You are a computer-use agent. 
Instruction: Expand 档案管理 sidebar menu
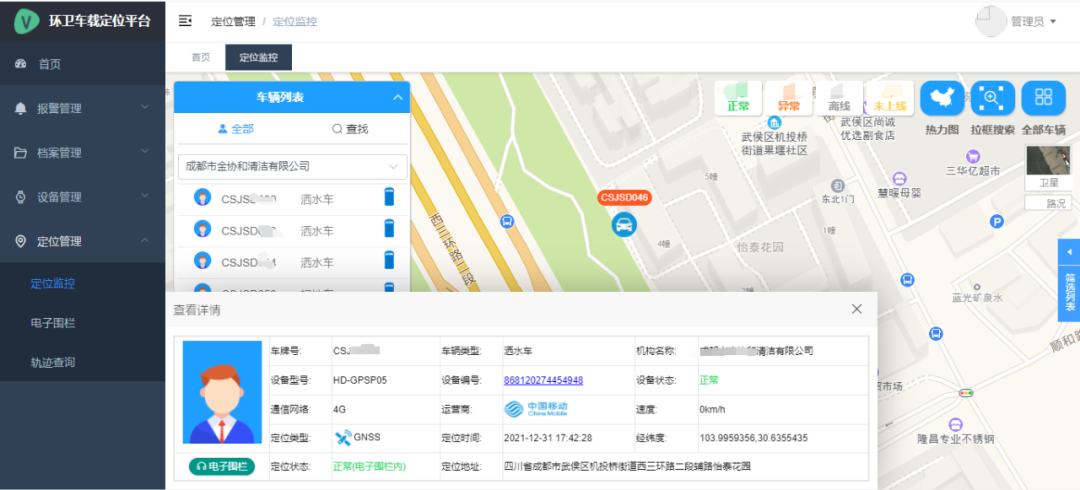83,152
